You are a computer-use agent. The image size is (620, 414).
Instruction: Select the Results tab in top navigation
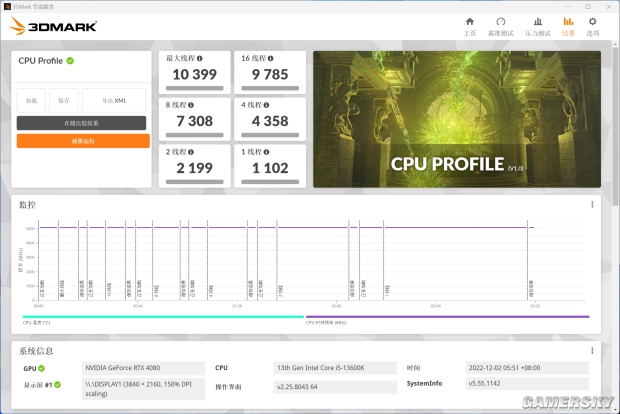[x=568, y=26]
